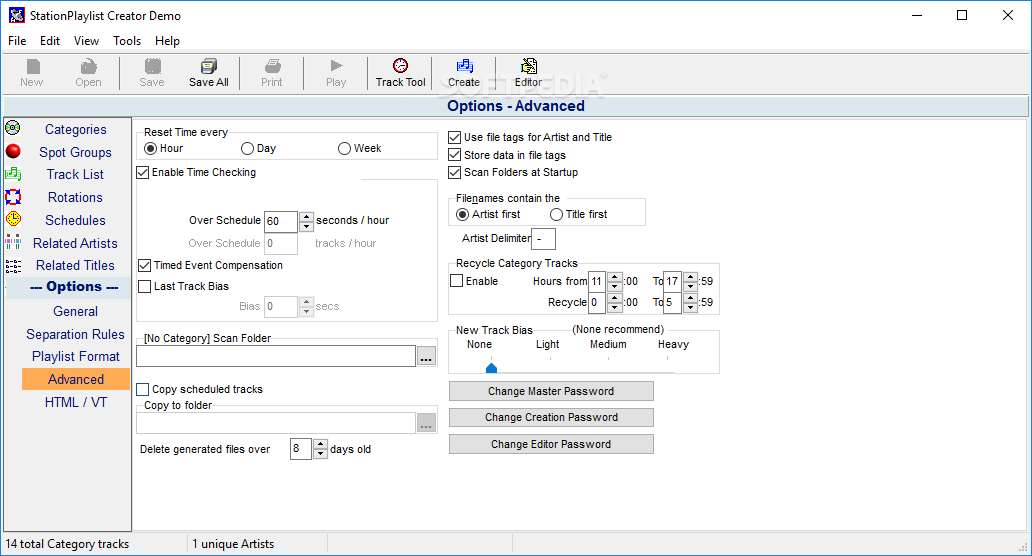Screen dimensions: 1032x556
Task: Open the Edit menu
Action: [x=50, y=41]
